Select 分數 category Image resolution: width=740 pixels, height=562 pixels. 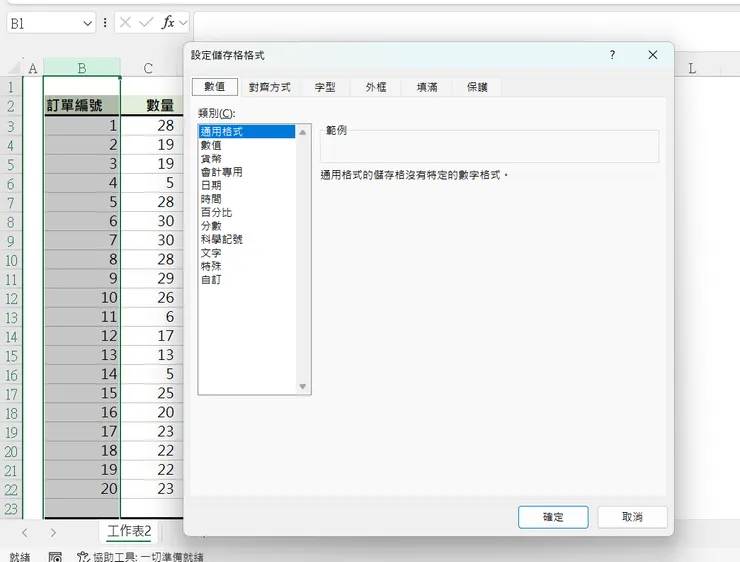pos(247,226)
